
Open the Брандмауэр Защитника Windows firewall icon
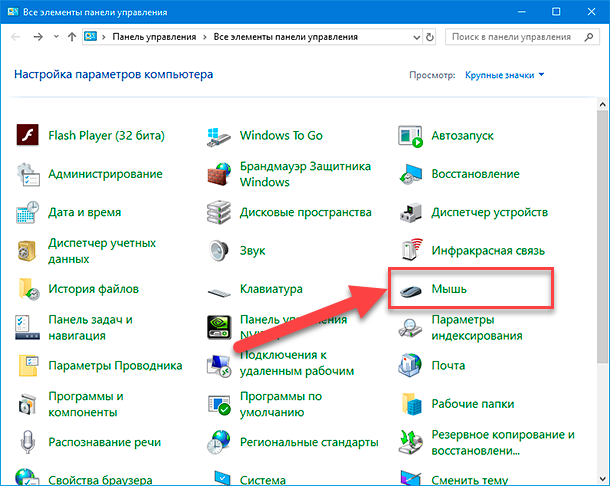pyautogui.click(x=219, y=174)
